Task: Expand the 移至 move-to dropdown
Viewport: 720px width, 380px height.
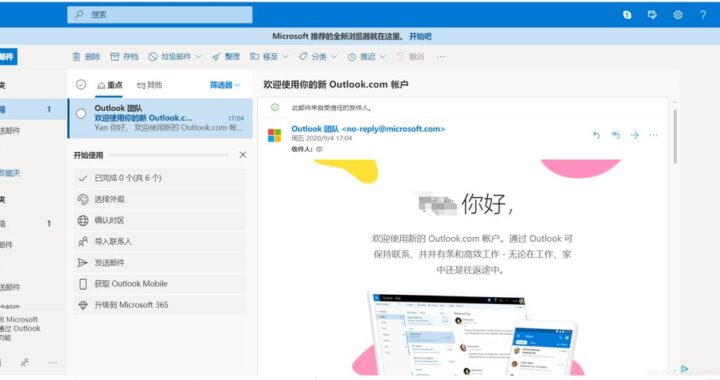Action: (285, 56)
